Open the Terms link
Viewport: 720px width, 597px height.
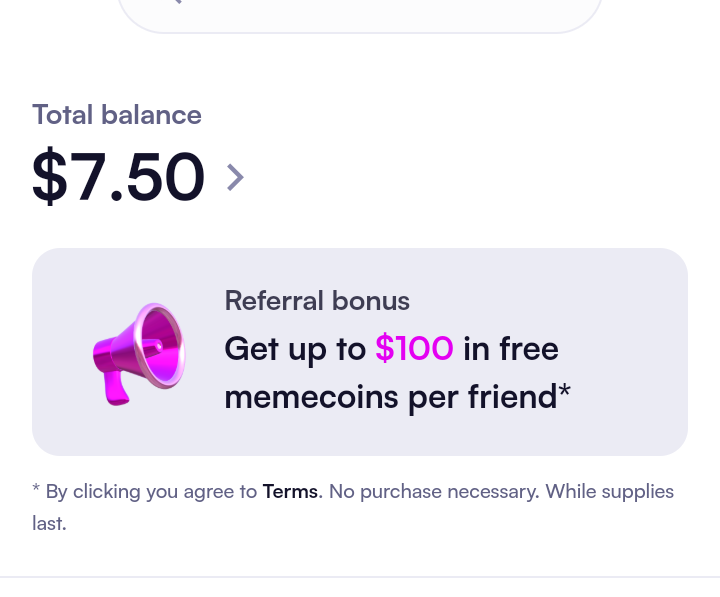coord(290,492)
